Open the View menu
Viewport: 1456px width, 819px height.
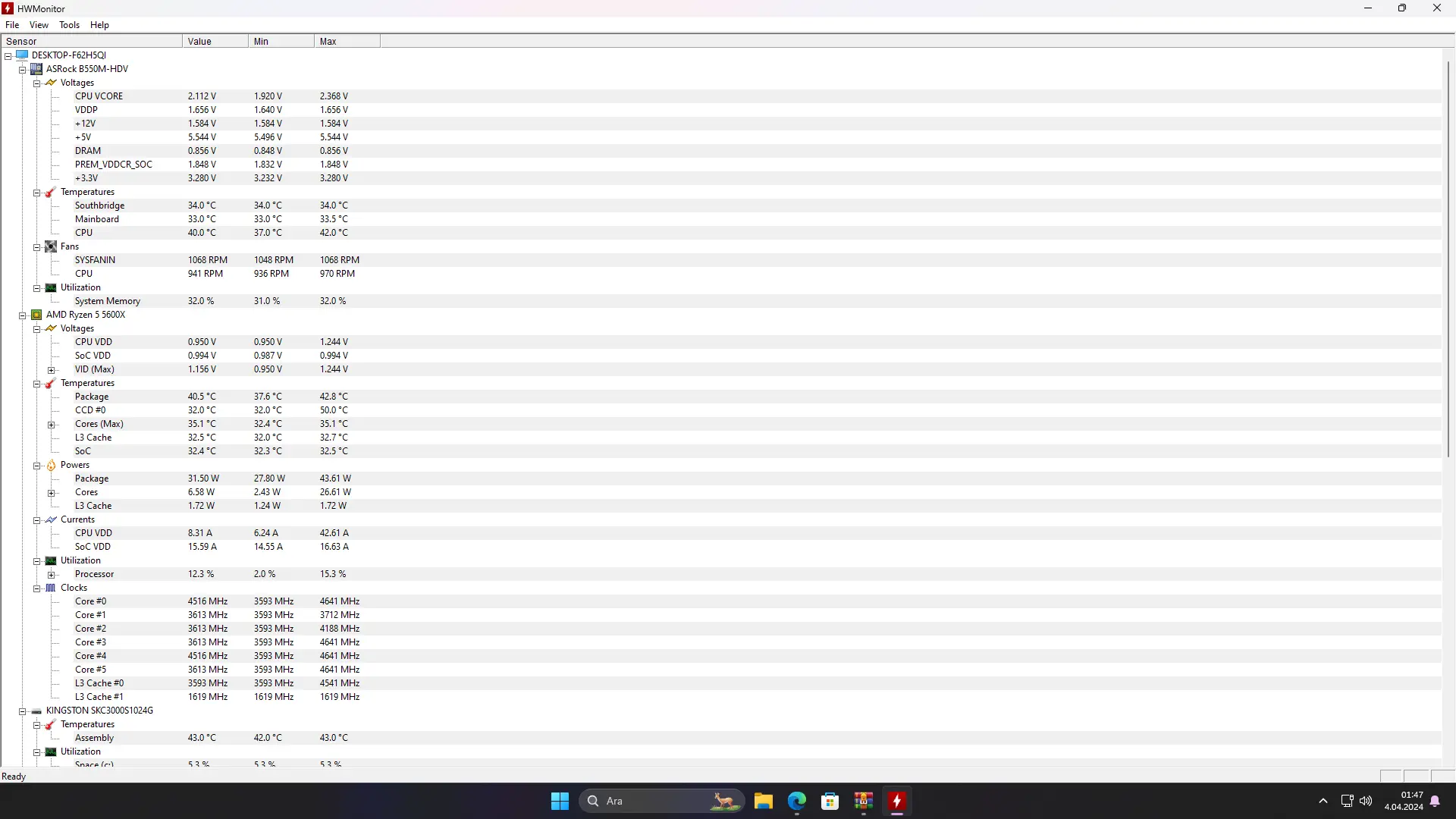coord(39,25)
